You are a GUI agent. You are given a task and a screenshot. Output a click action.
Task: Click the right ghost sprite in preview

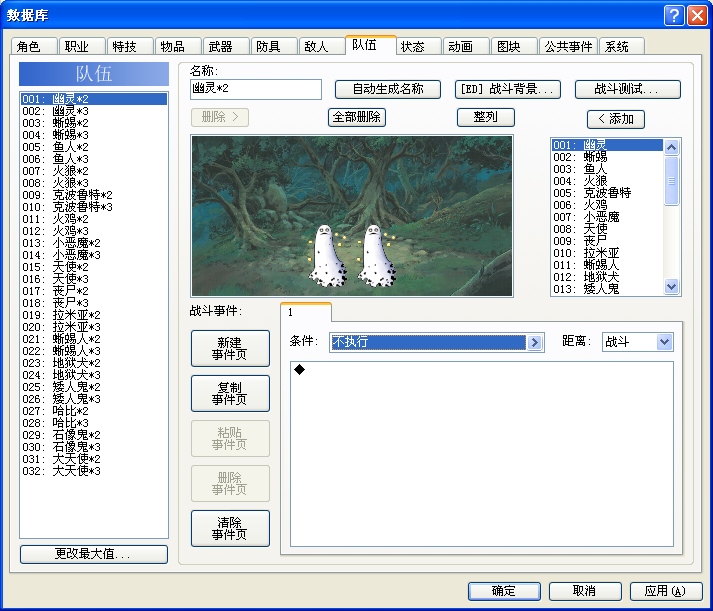[376, 256]
